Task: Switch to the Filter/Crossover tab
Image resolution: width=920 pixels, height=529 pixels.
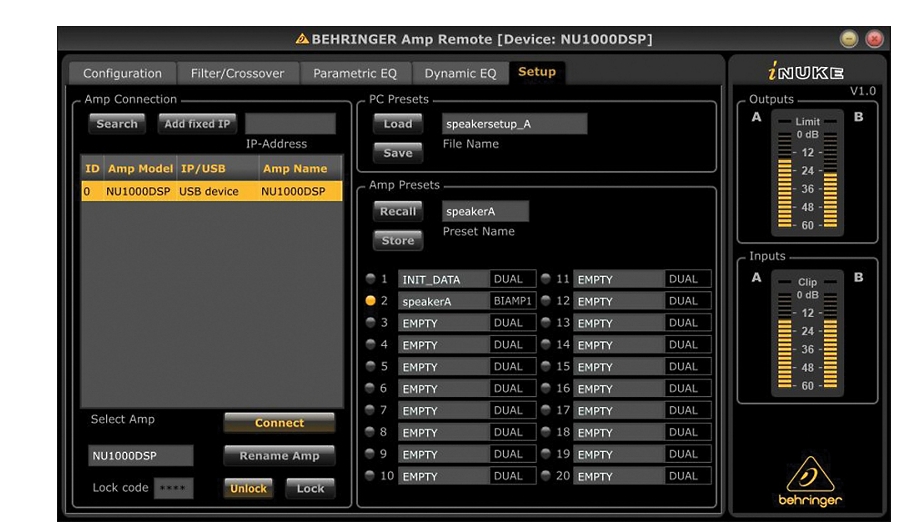Action: point(238,73)
